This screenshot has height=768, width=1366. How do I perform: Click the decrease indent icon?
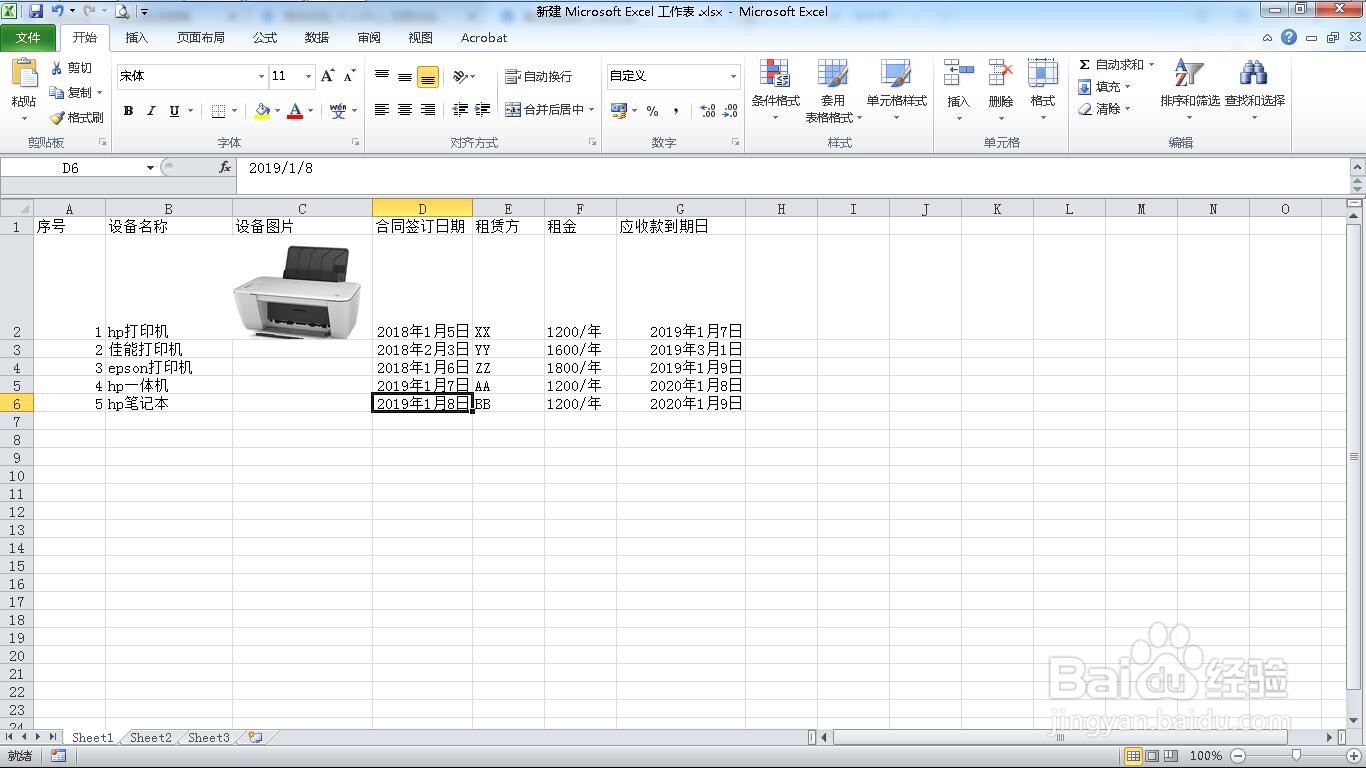[x=460, y=110]
